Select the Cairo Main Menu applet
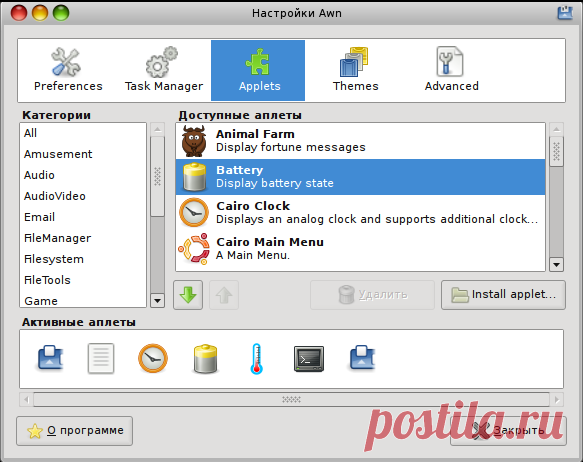The width and height of the screenshot is (583, 462). click(x=360, y=249)
